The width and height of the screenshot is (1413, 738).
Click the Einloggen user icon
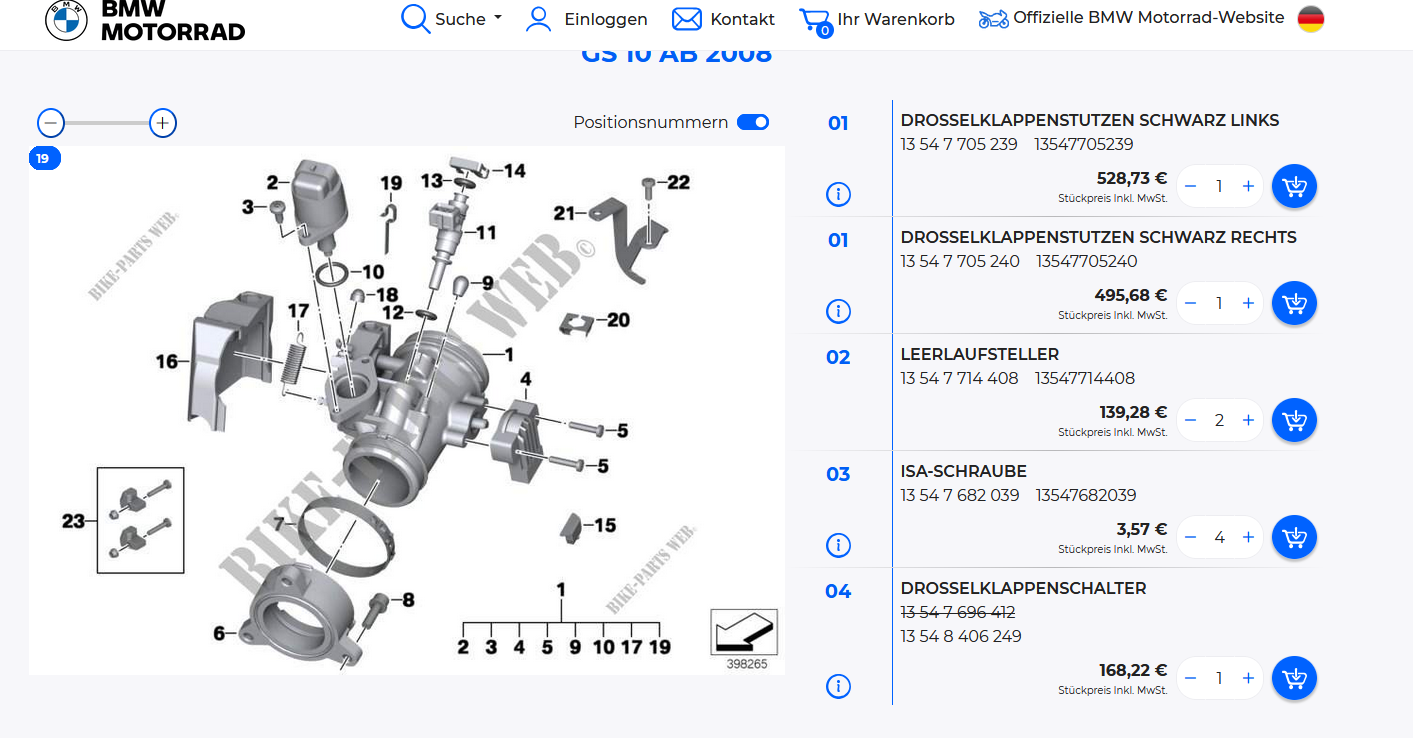tap(539, 19)
